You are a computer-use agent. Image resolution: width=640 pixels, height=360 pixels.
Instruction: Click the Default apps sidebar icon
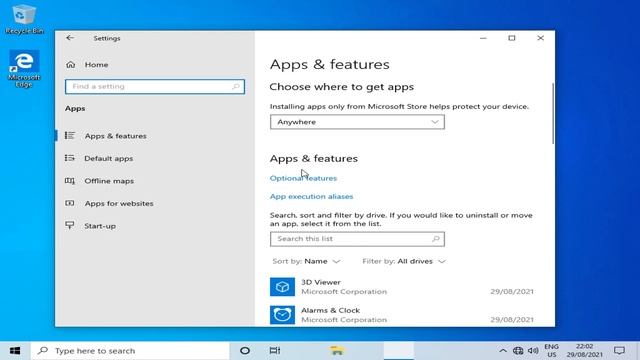point(70,158)
